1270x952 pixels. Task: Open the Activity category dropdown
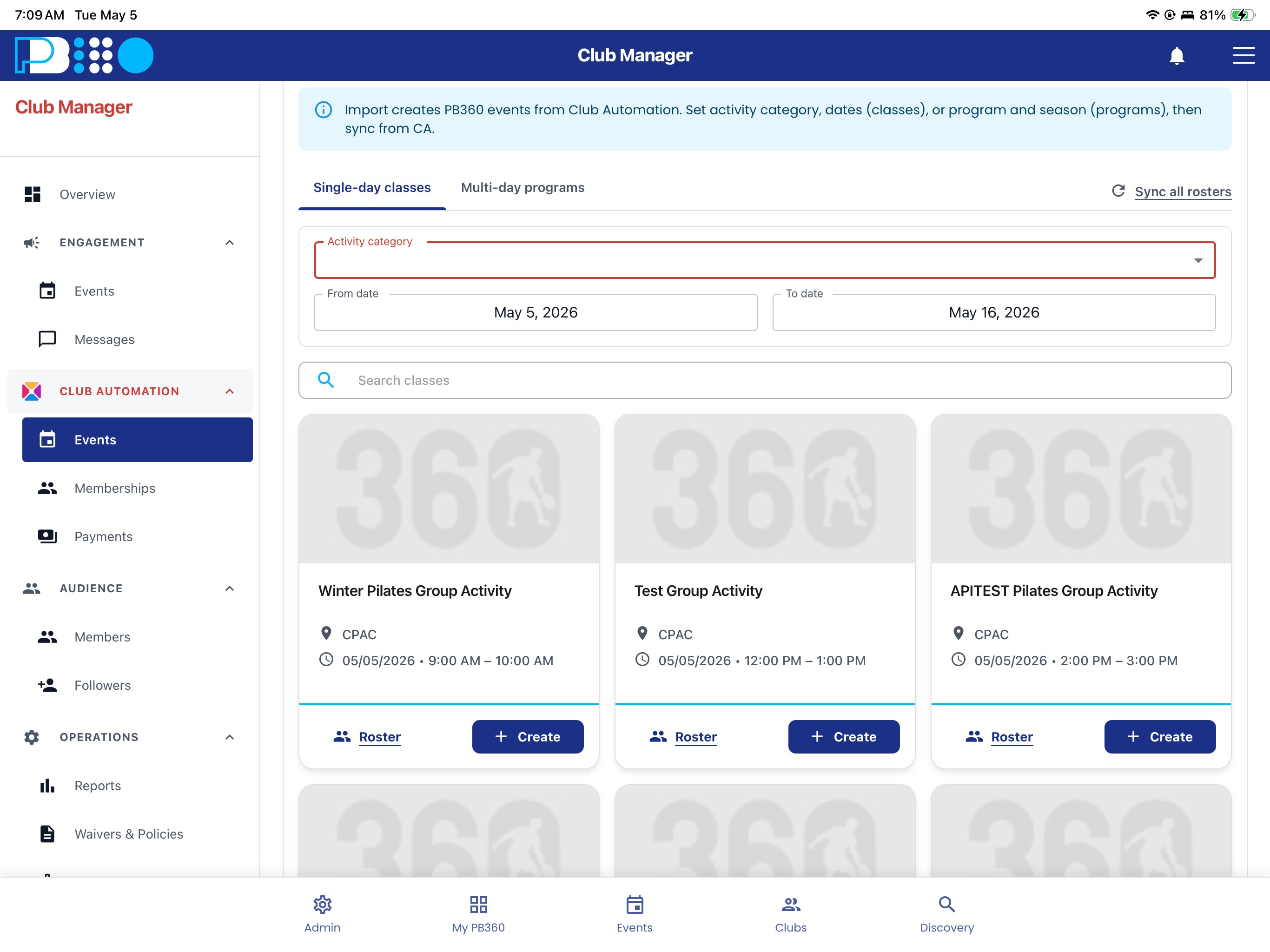pyautogui.click(x=765, y=260)
